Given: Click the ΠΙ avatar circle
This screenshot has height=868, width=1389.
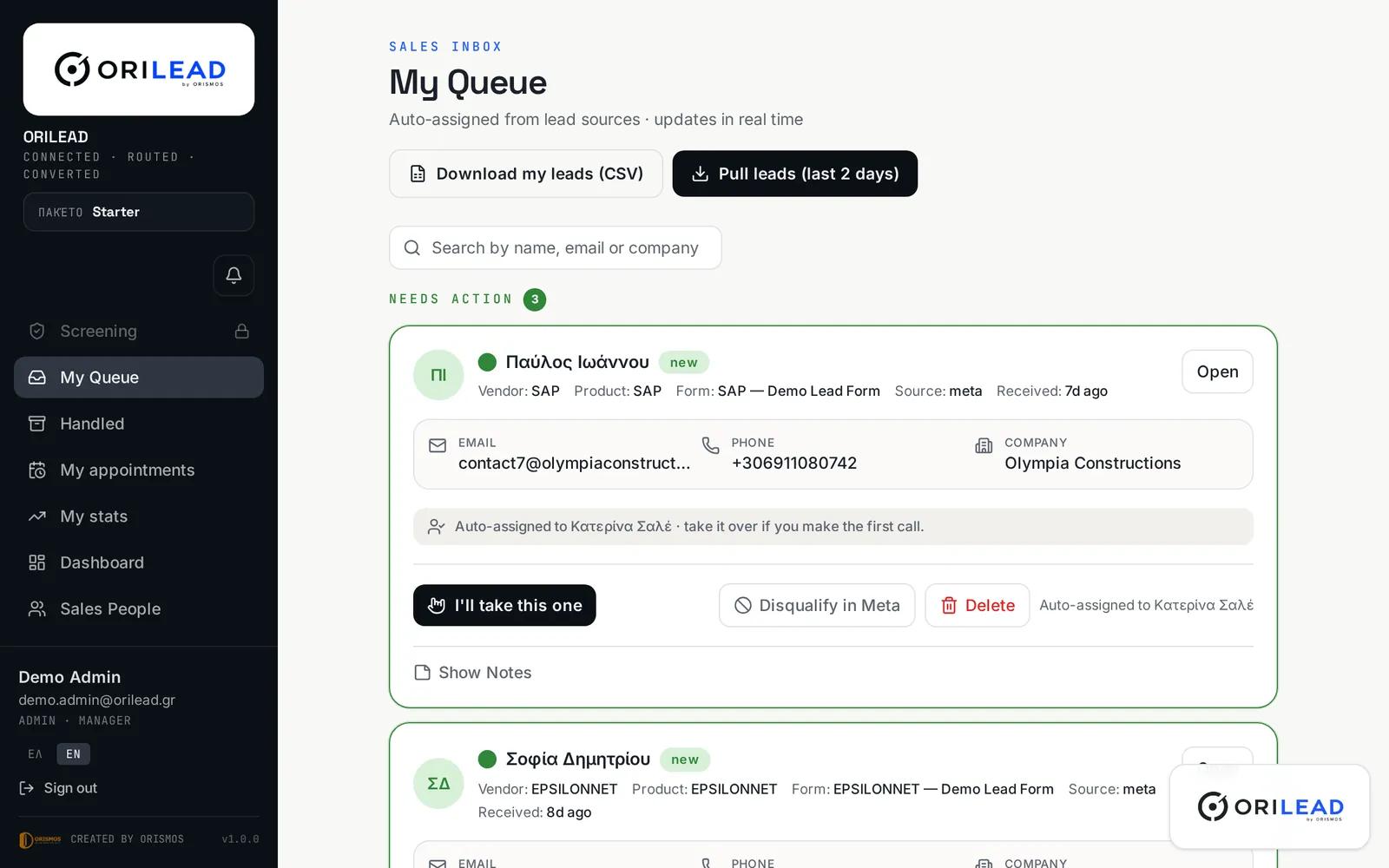Looking at the screenshot, I should (438, 375).
